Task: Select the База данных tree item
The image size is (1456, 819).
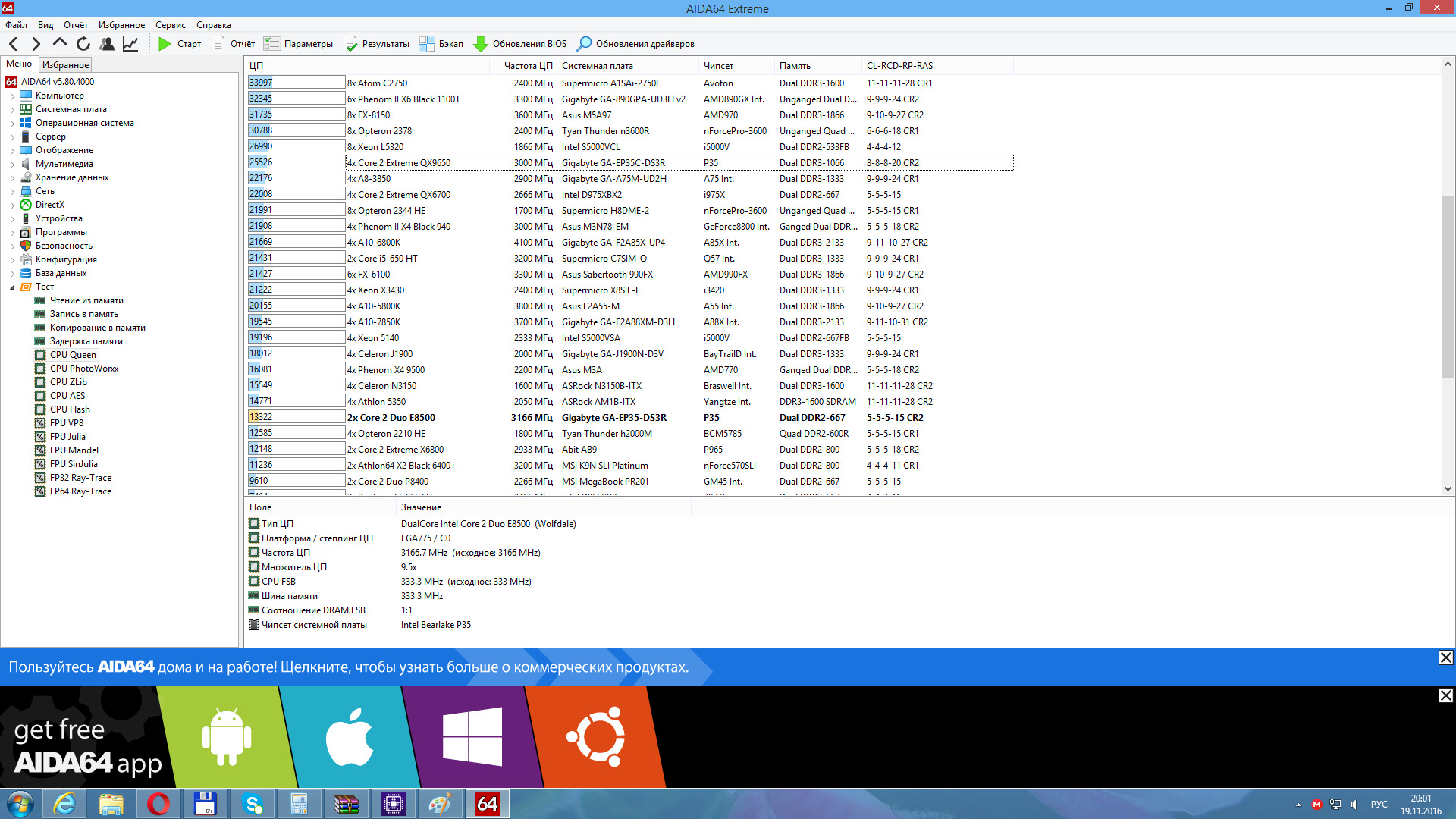Action: coord(61,273)
